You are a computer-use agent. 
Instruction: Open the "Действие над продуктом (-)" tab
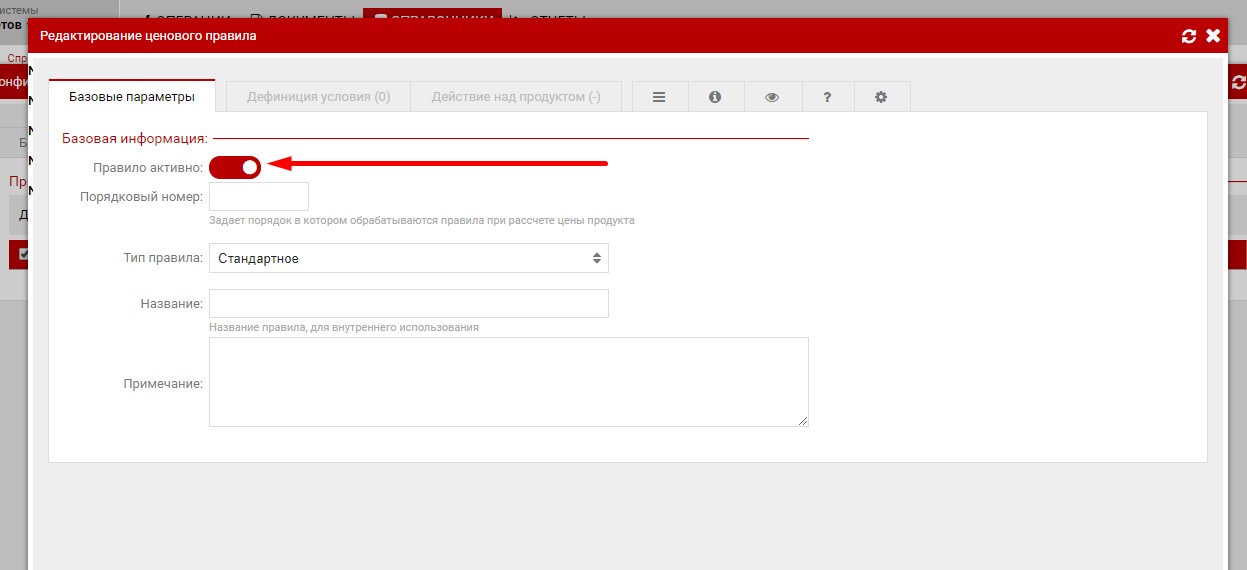pyautogui.click(x=515, y=97)
